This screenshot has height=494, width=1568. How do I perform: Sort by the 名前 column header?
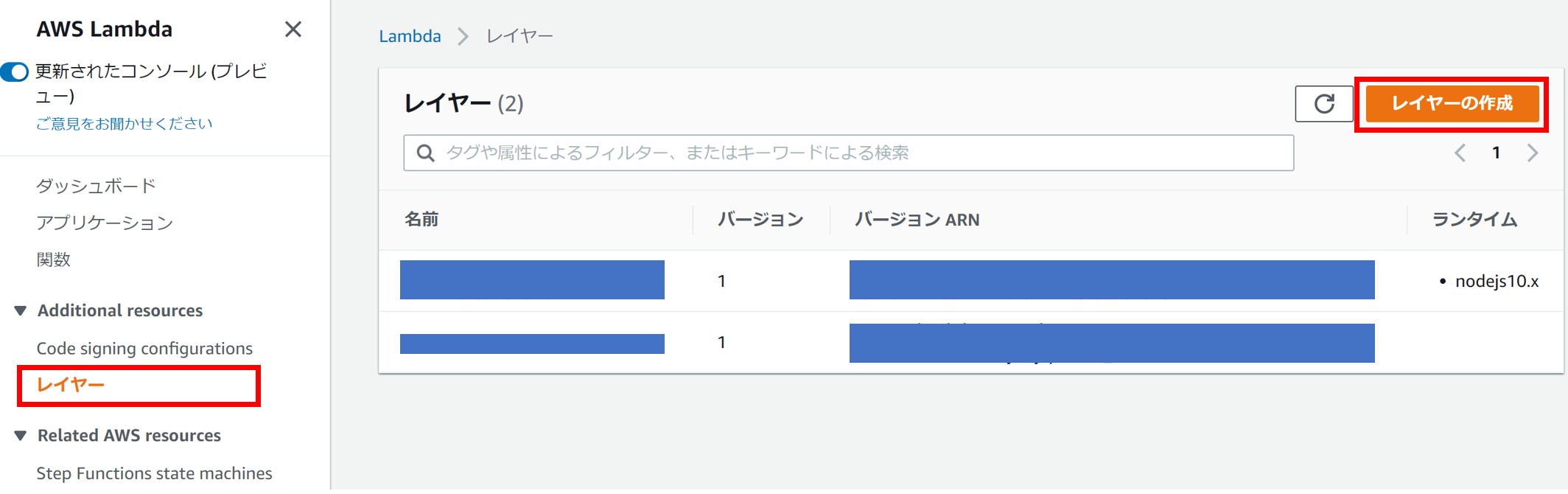[x=421, y=220]
